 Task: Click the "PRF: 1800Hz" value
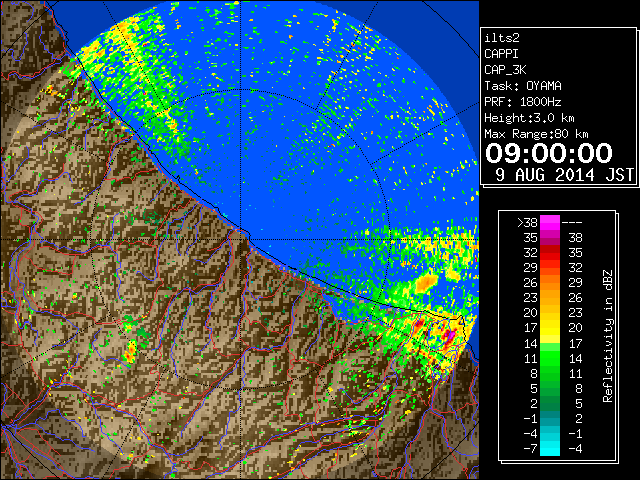(x=523, y=102)
